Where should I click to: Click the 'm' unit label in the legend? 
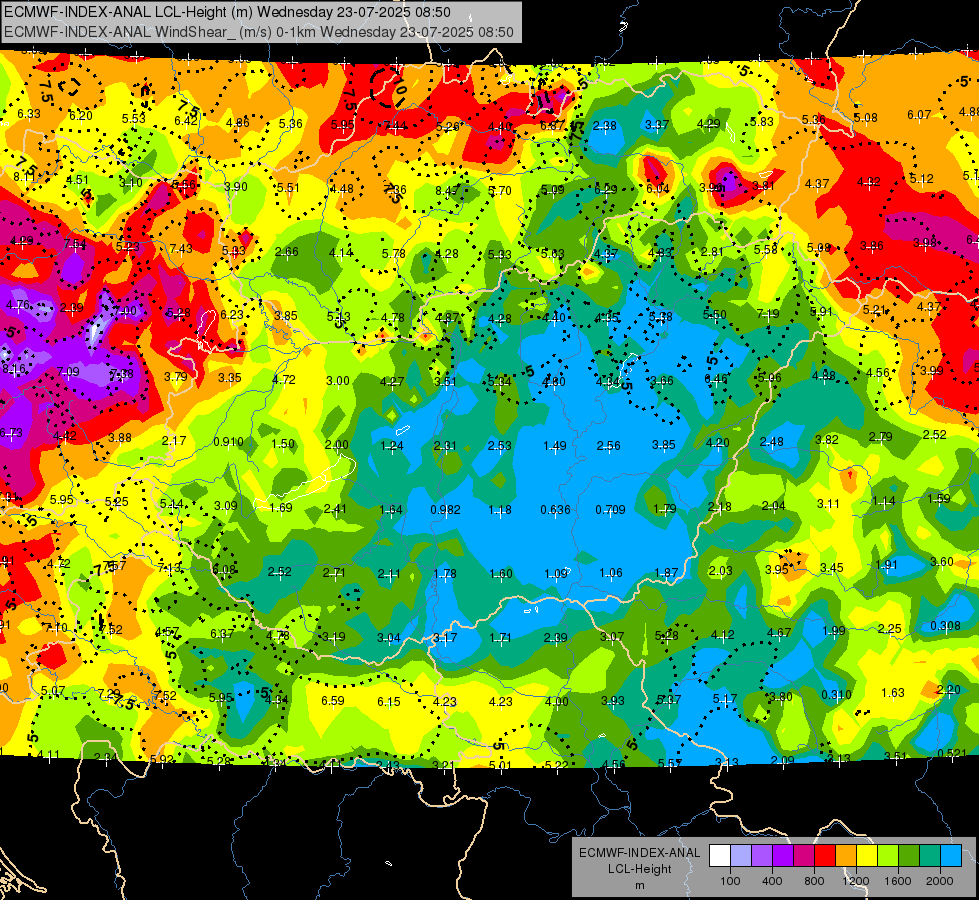point(640,885)
